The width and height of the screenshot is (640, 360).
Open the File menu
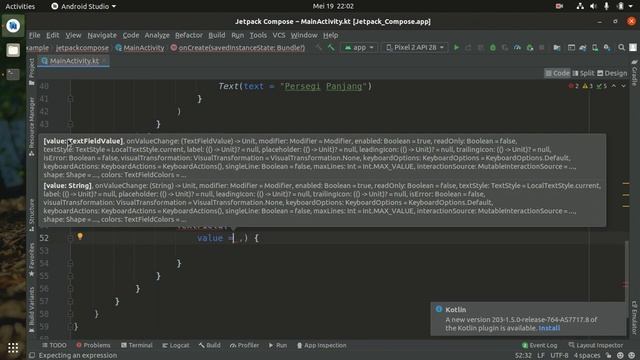35,36
